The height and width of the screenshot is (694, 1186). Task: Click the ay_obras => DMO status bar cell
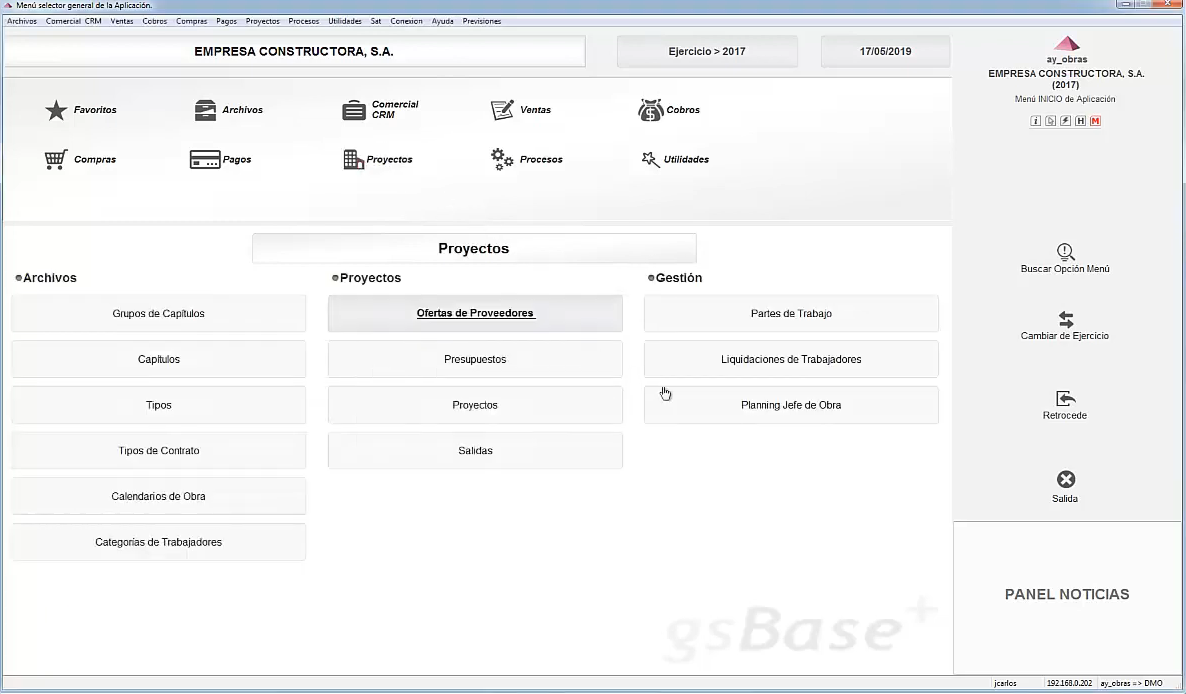click(x=1131, y=683)
